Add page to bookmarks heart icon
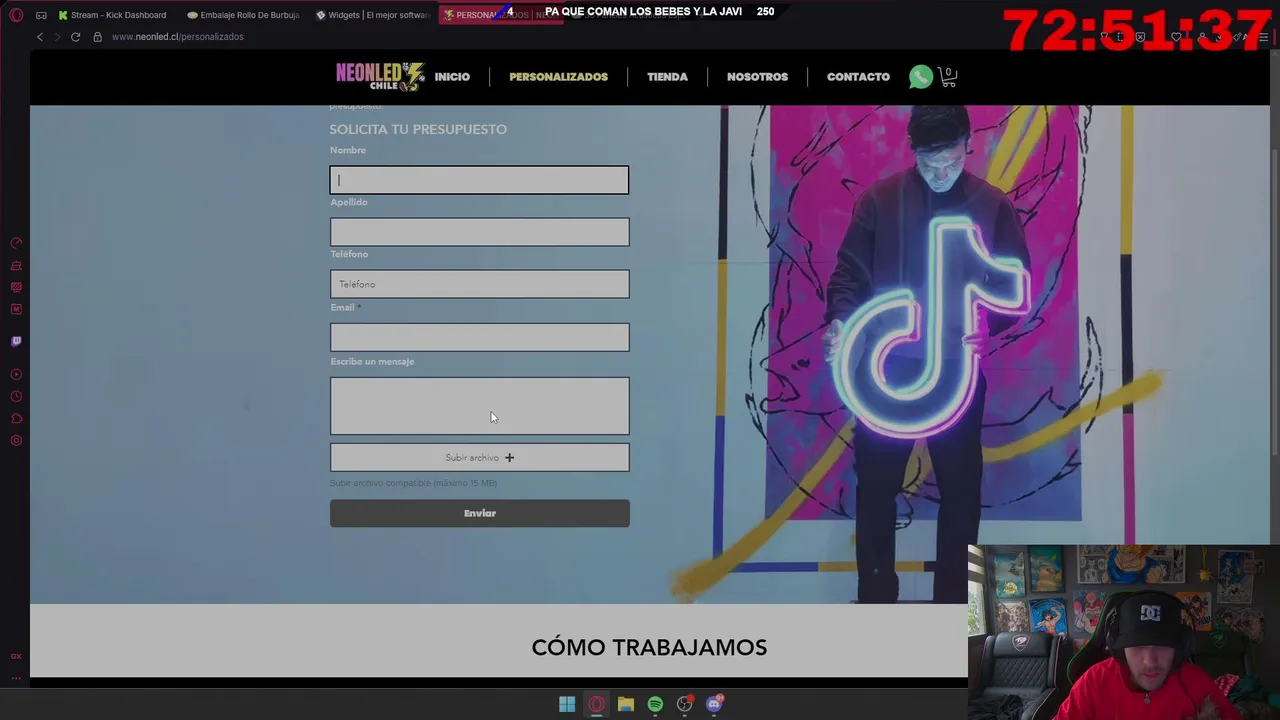Viewport: 1280px width, 720px height. click(1176, 37)
